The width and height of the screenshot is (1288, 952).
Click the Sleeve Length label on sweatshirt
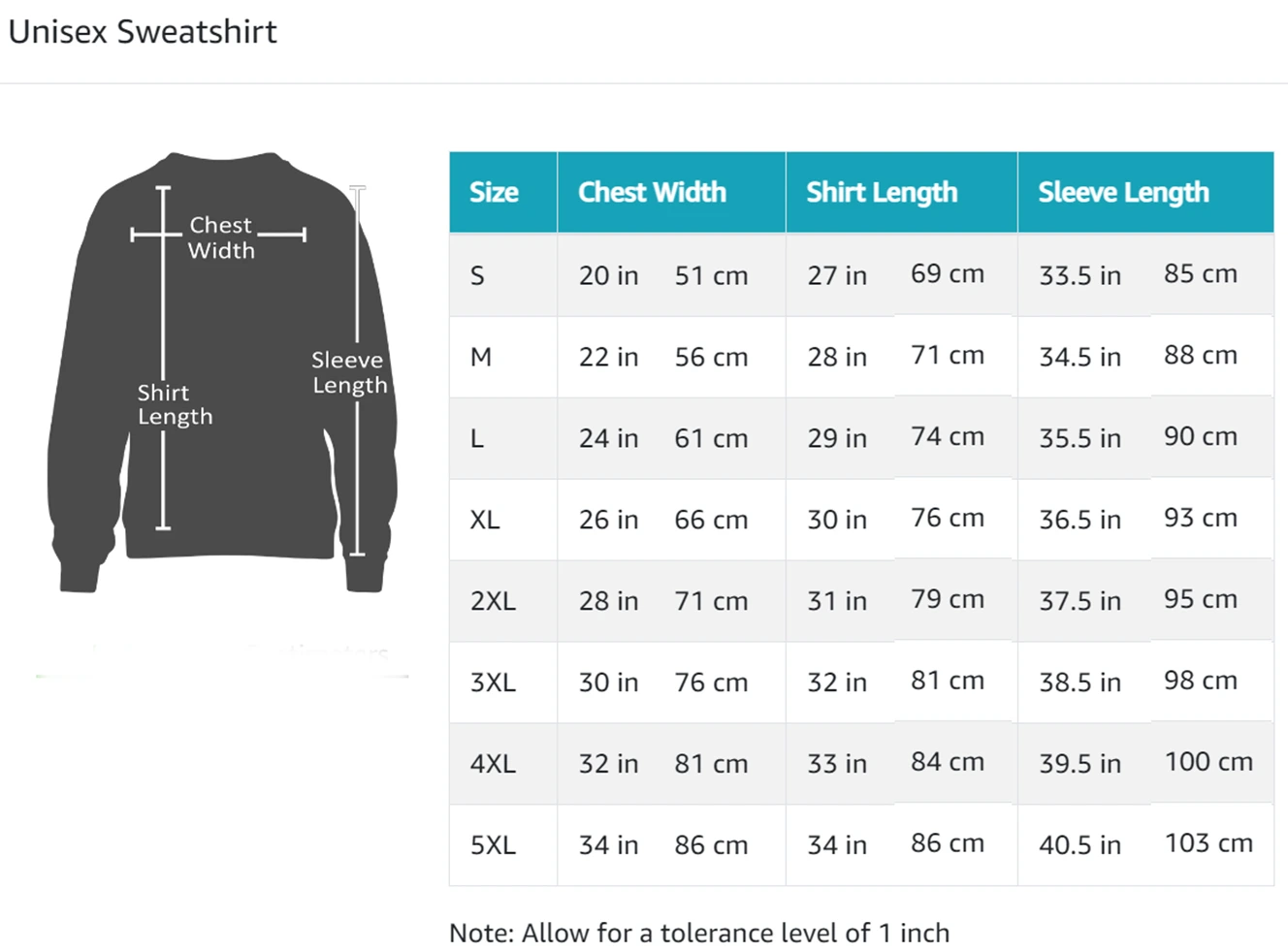[349, 372]
